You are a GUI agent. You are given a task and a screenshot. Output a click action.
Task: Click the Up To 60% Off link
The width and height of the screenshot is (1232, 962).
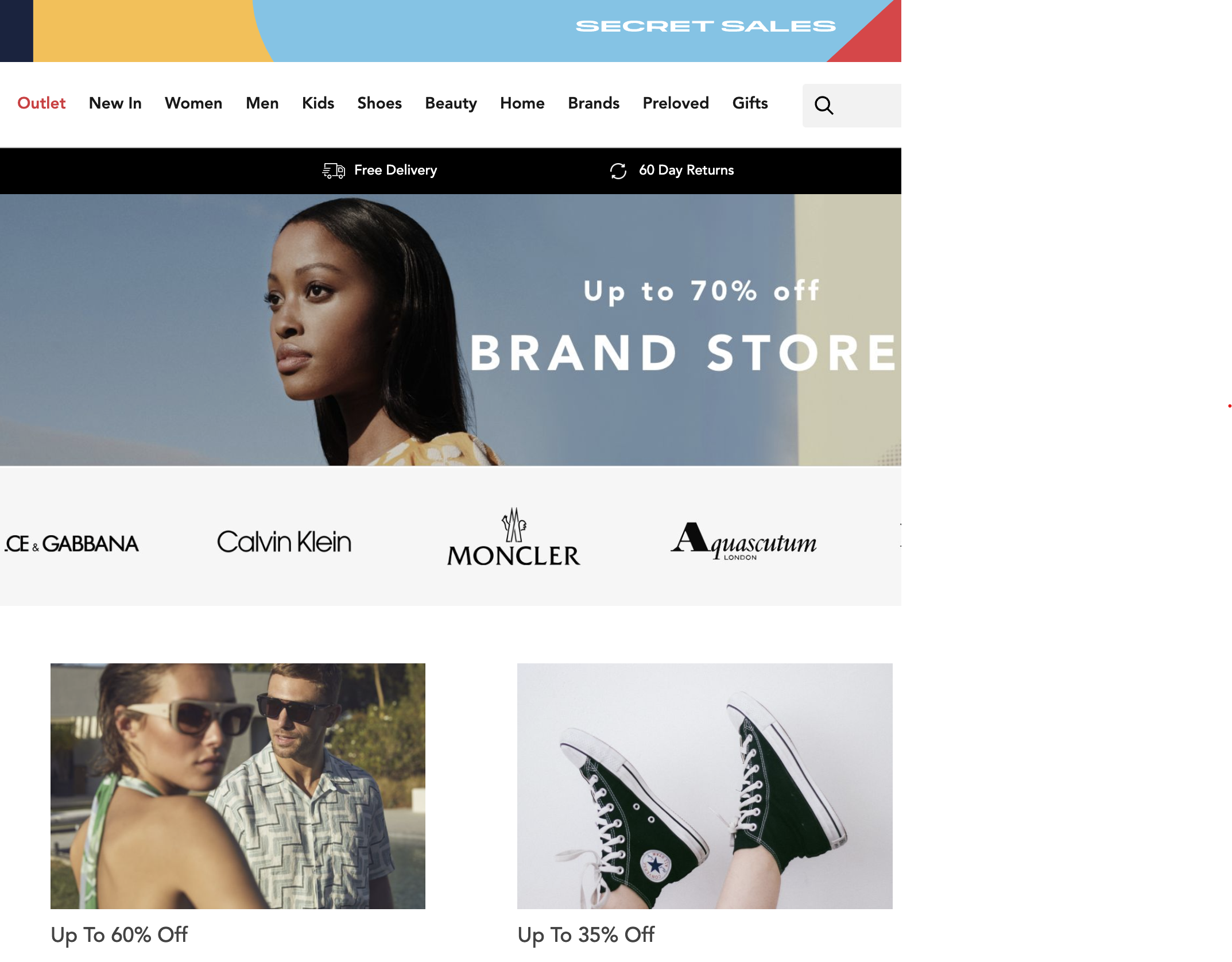[119, 935]
